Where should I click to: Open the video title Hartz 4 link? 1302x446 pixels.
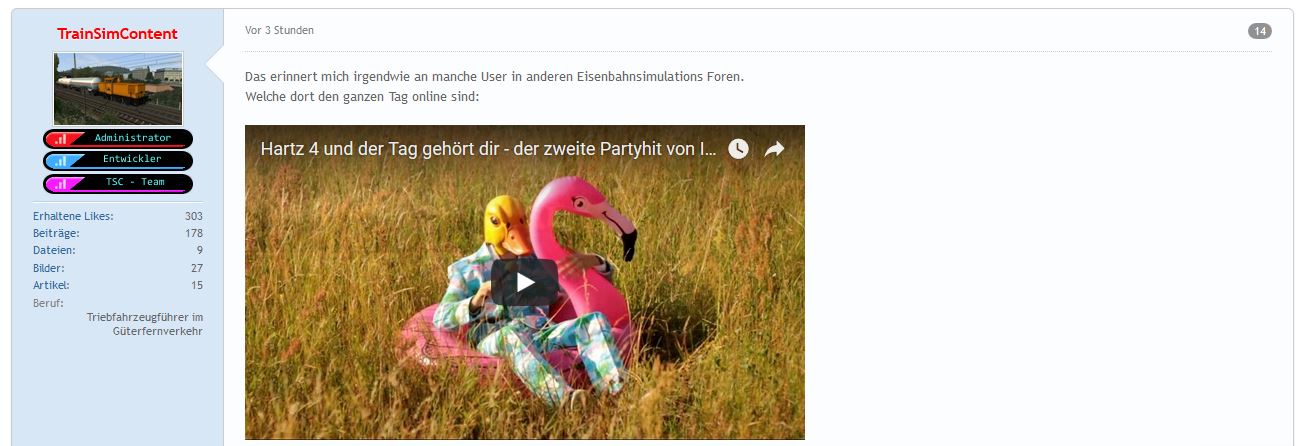tap(488, 149)
